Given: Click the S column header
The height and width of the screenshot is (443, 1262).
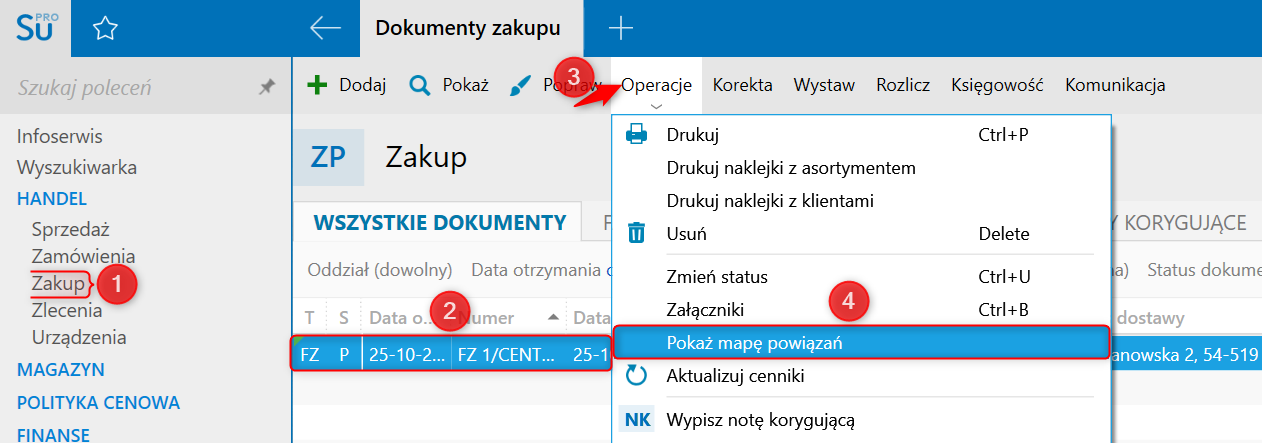Looking at the screenshot, I should [x=343, y=318].
